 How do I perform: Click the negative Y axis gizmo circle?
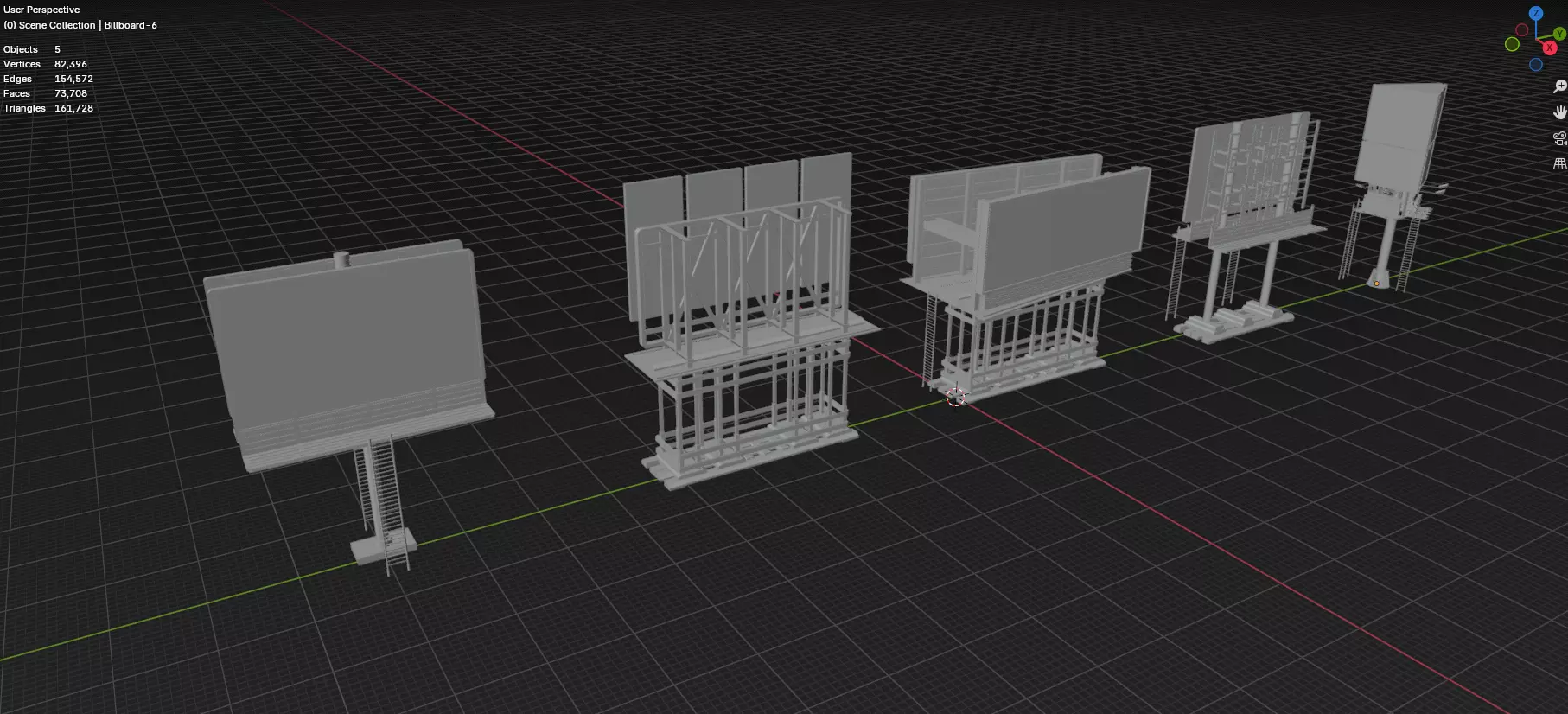click(1512, 44)
